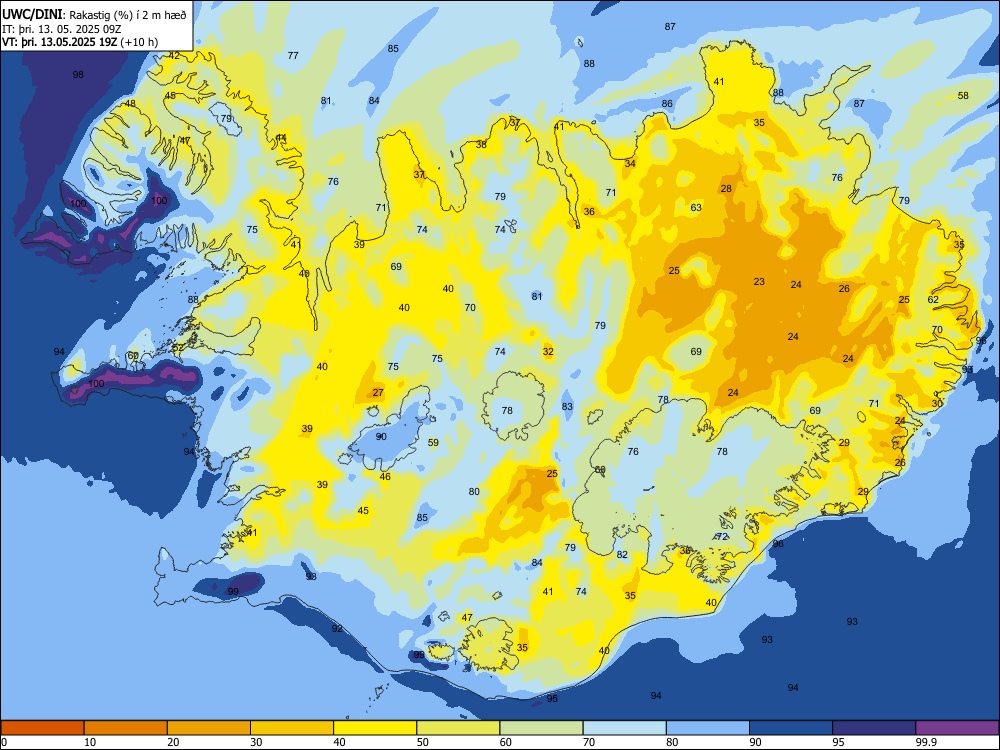Select the 50–60 yellow-green legend swatch
1000x750 pixels.
tap(458, 728)
